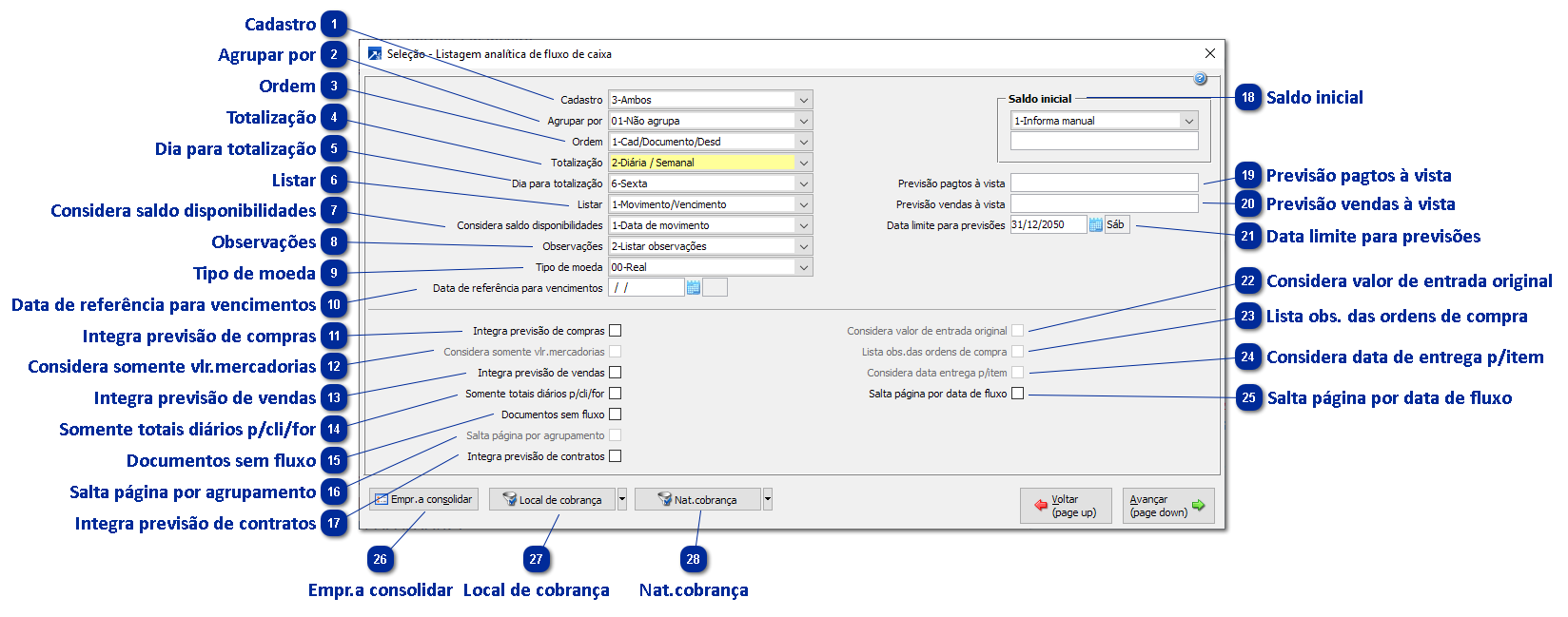Screen dimensions: 1568x617
Task: Click the Local de cobrança button
Action: pyautogui.click(x=553, y=499)
